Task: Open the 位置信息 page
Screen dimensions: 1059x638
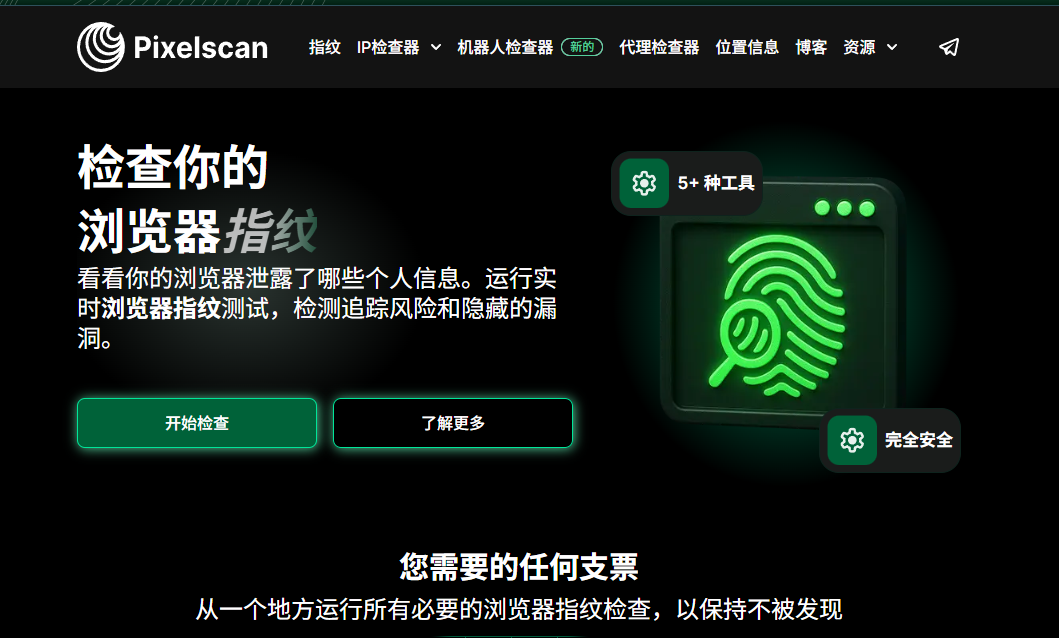Action: [747, 47]
